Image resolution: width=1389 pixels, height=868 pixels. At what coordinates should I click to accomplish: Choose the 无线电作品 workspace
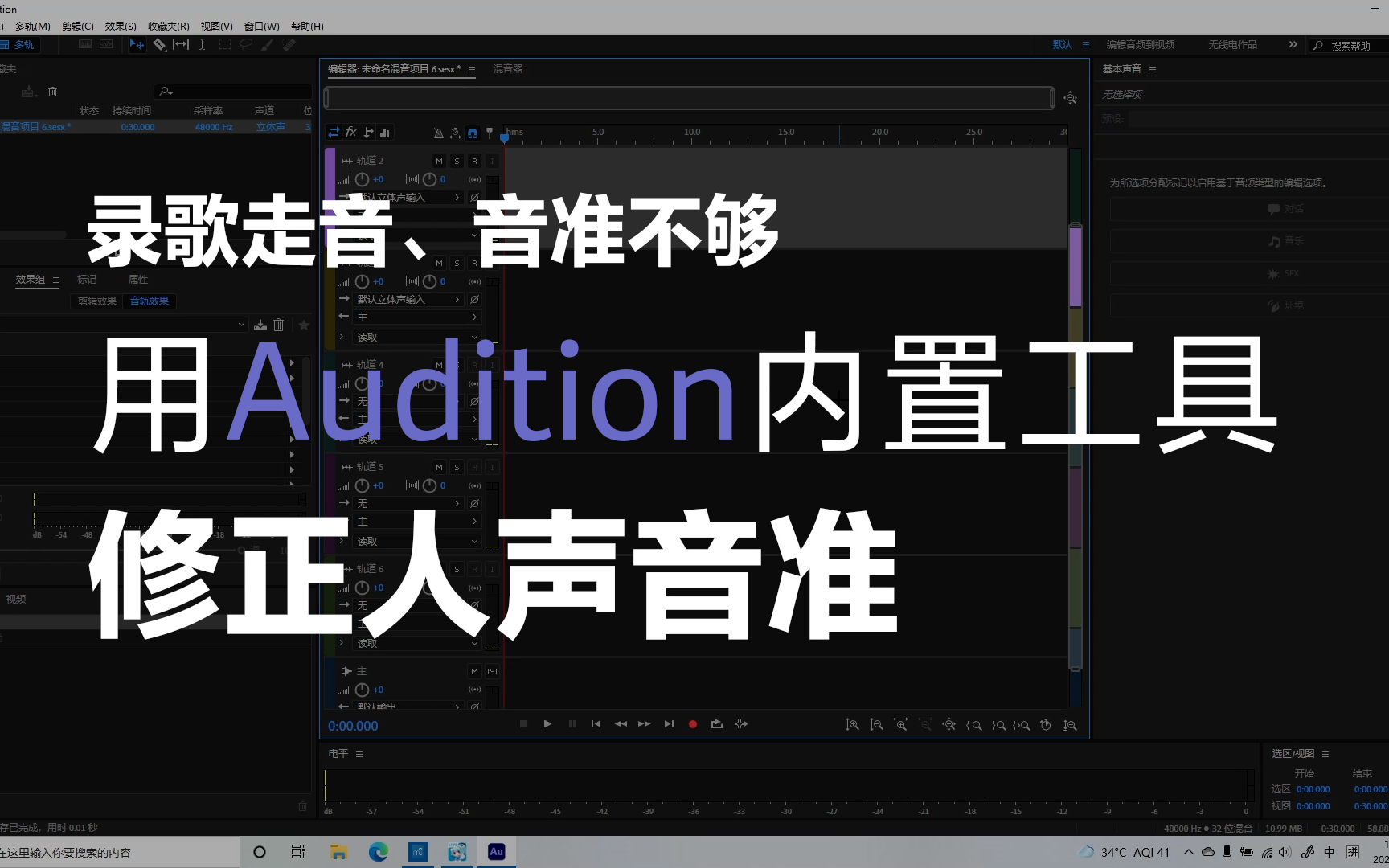tap(1232, 45)
